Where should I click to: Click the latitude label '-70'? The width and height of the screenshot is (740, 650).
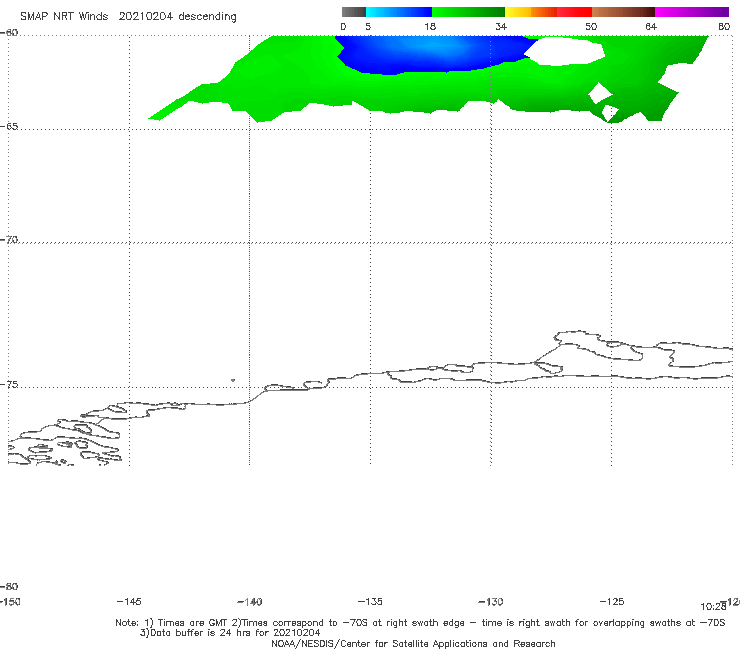coord(9,240)
